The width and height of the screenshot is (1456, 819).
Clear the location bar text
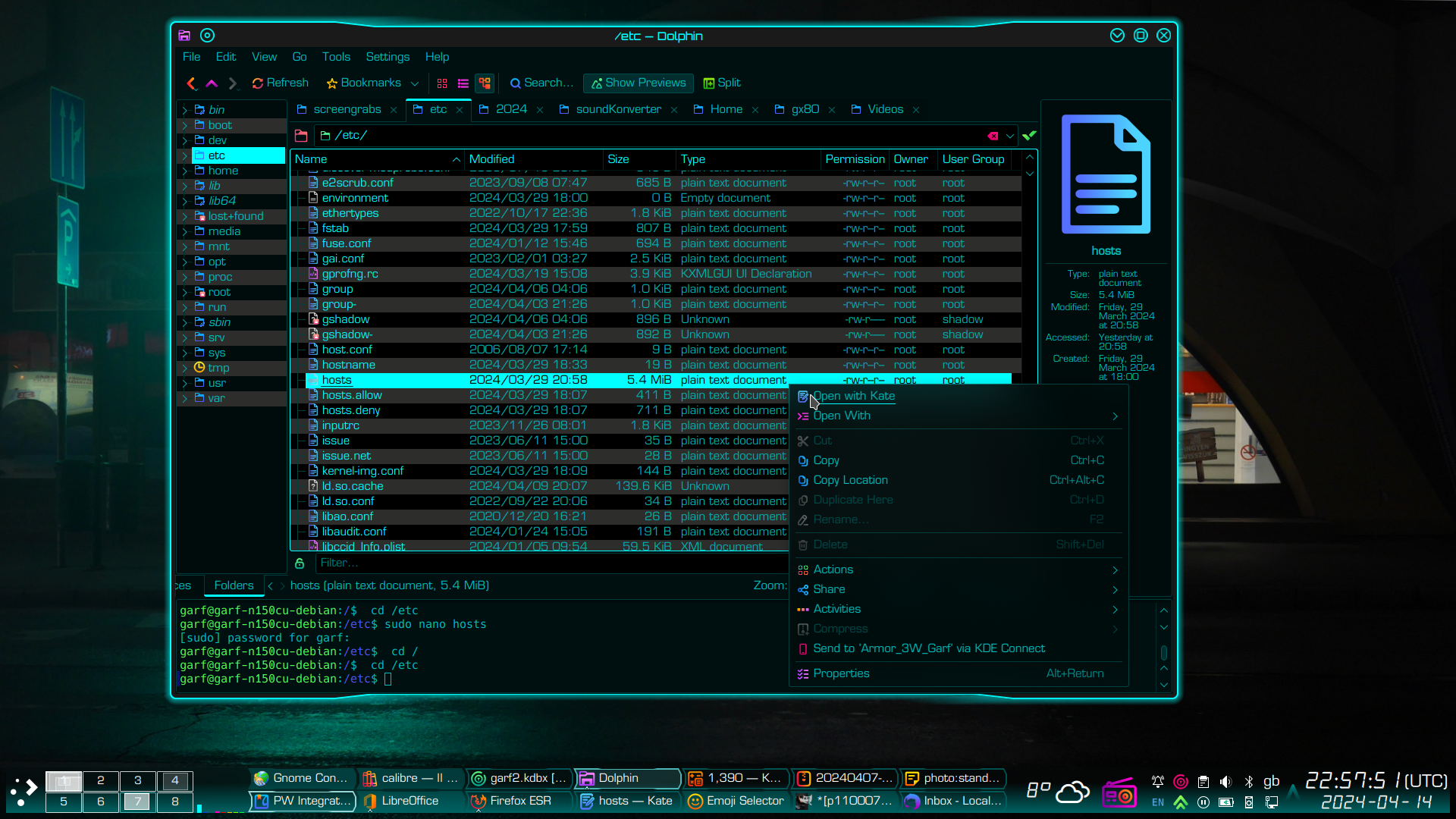993,136
